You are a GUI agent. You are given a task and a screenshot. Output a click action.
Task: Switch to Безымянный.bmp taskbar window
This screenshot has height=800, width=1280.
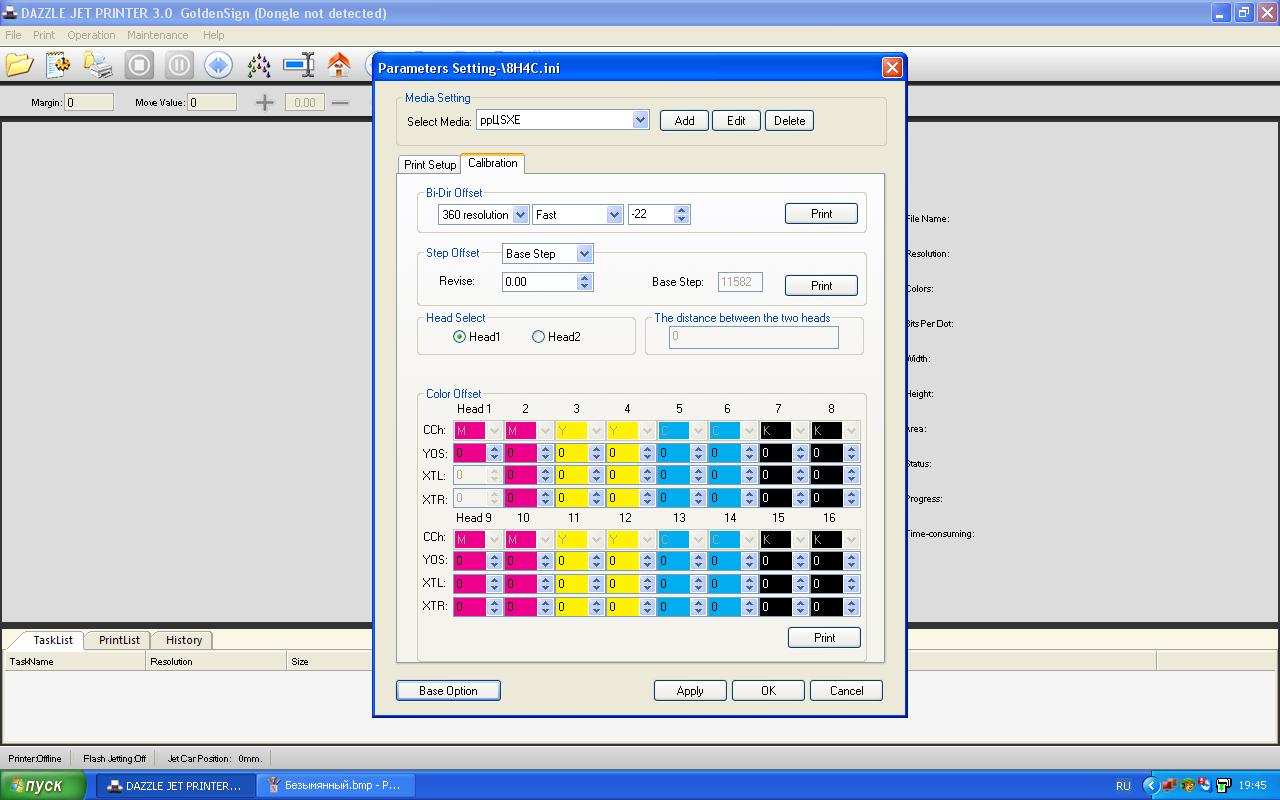point(336,786)
